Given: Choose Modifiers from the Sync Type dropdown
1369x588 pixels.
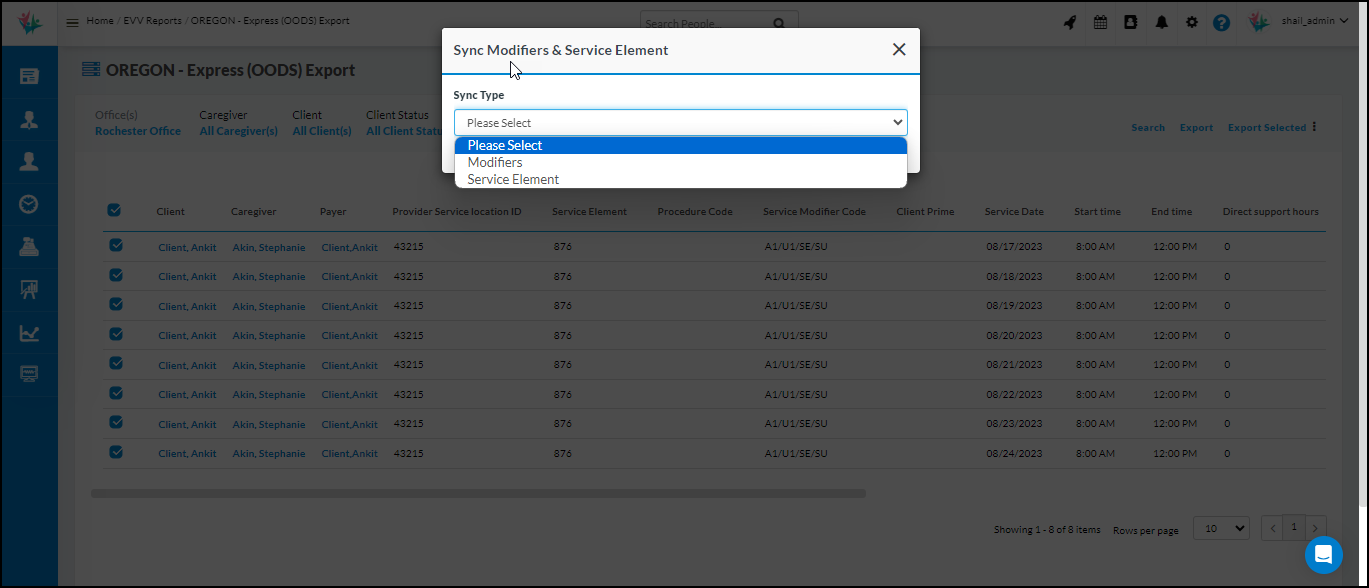Looking at the screenshot, I should click(497, 161).
